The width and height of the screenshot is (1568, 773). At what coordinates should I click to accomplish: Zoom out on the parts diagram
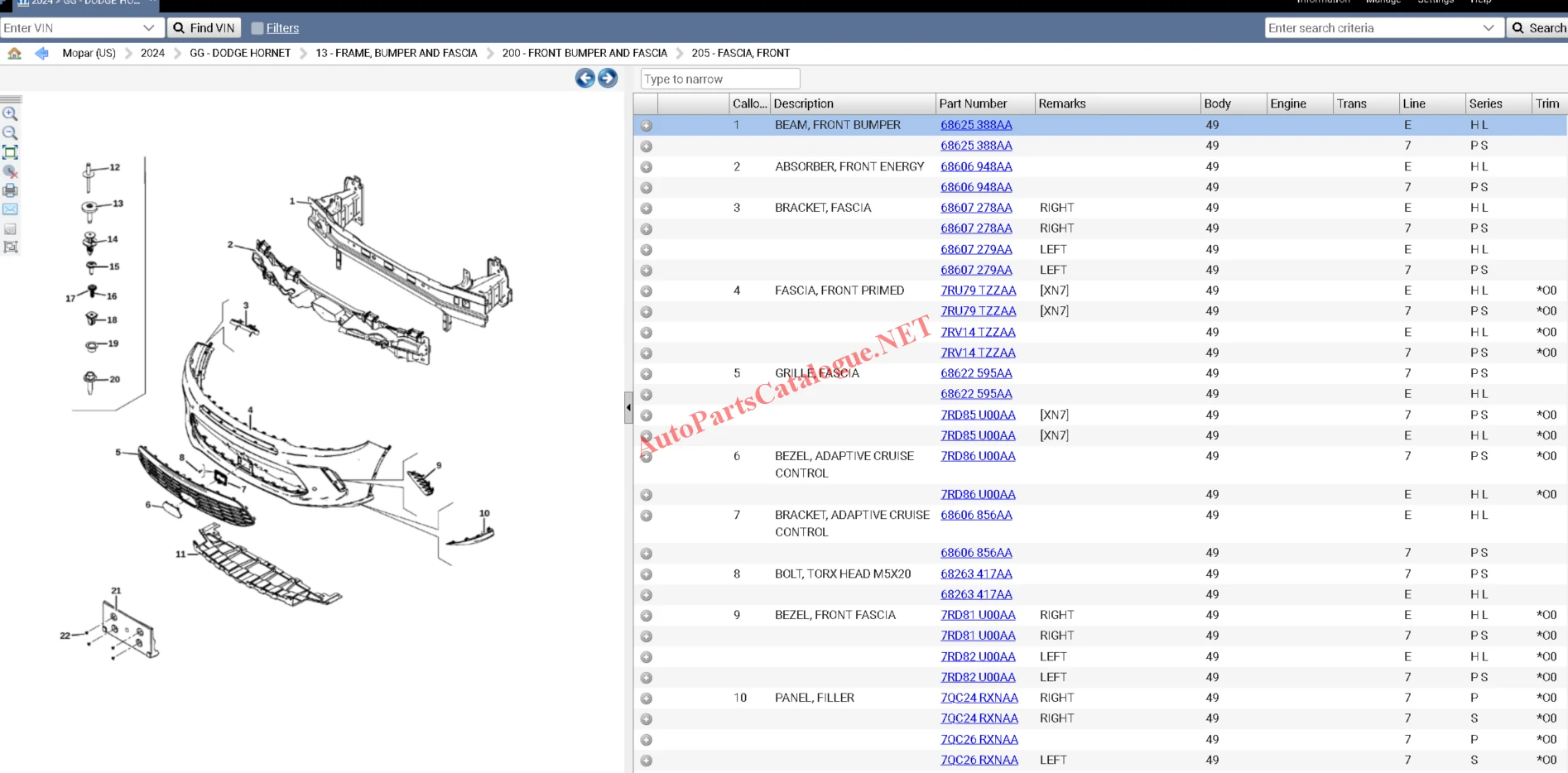coord(10,132)
